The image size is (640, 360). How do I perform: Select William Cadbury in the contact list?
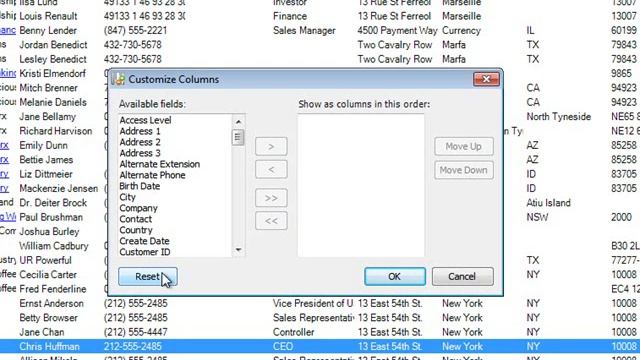click(53, 246)
